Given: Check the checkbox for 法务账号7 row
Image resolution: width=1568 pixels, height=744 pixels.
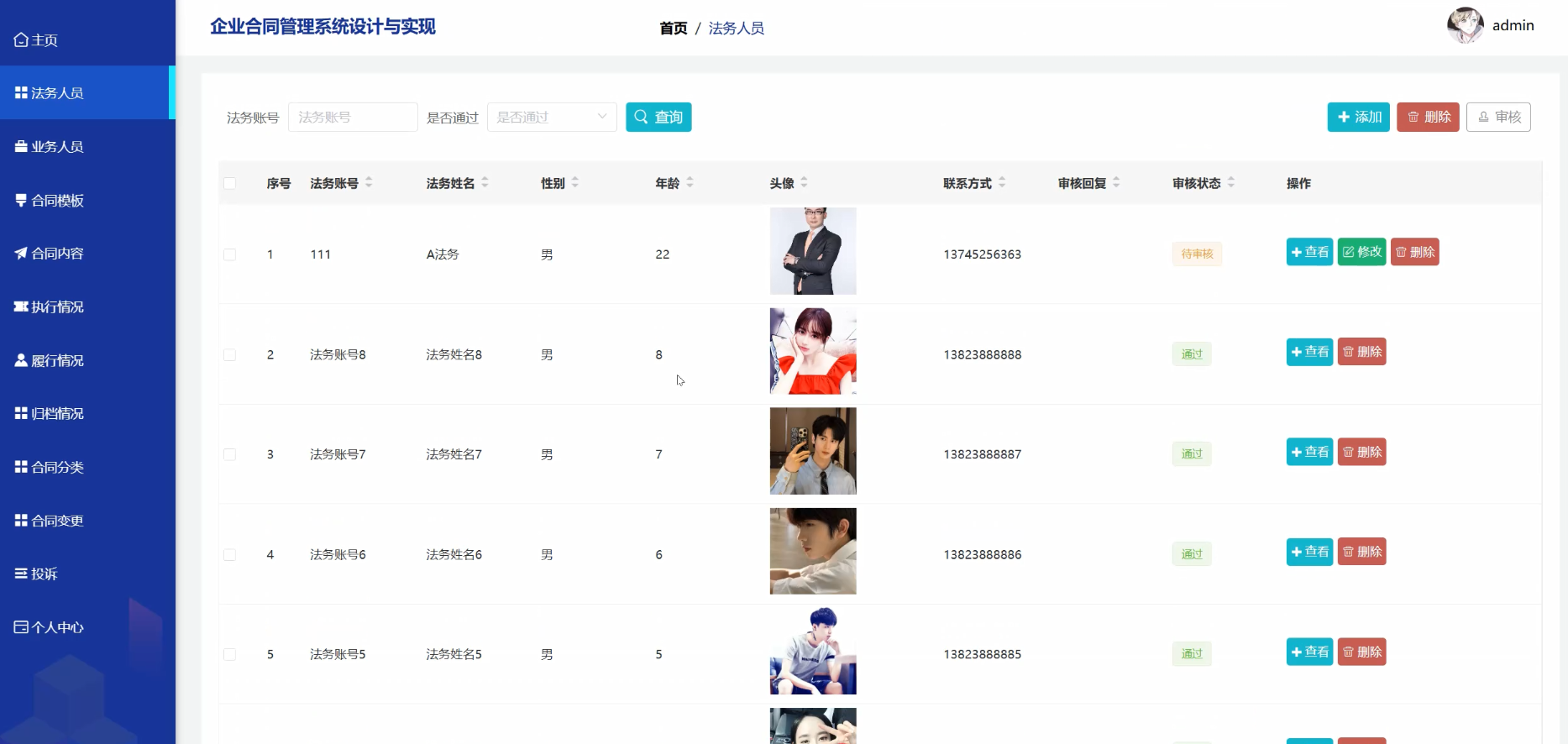Looking at the screenshot, I should click(x=230, y=454).
